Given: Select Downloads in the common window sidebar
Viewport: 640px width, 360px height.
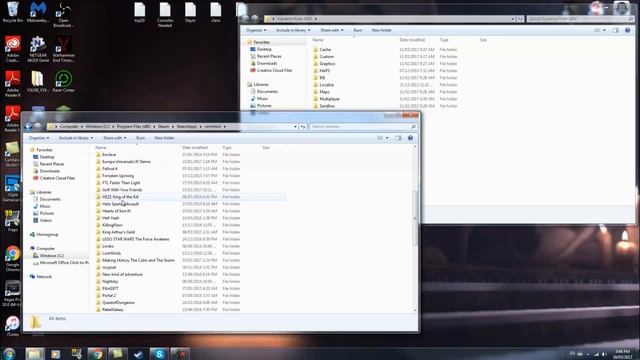Looking at the screenshot, I should pos(50,171).
